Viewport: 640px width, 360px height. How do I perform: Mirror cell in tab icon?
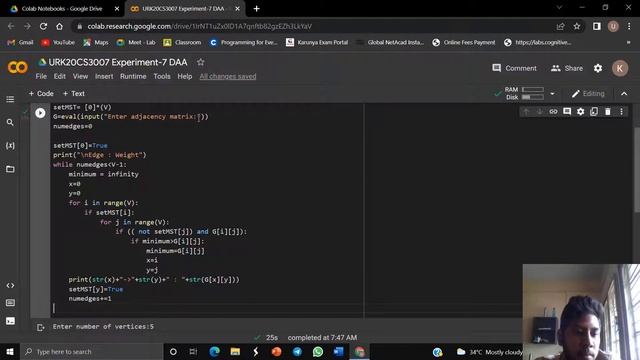point(594,111)
